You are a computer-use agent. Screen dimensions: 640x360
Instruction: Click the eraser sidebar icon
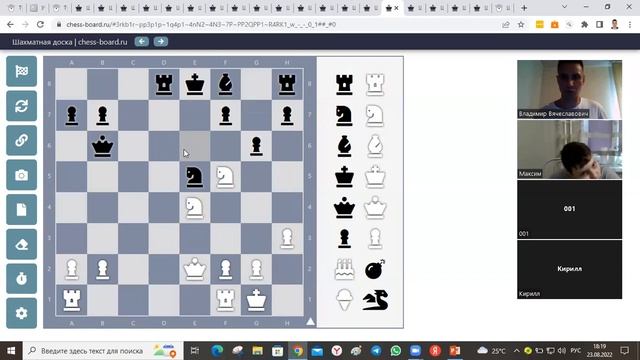coord(22,244)
